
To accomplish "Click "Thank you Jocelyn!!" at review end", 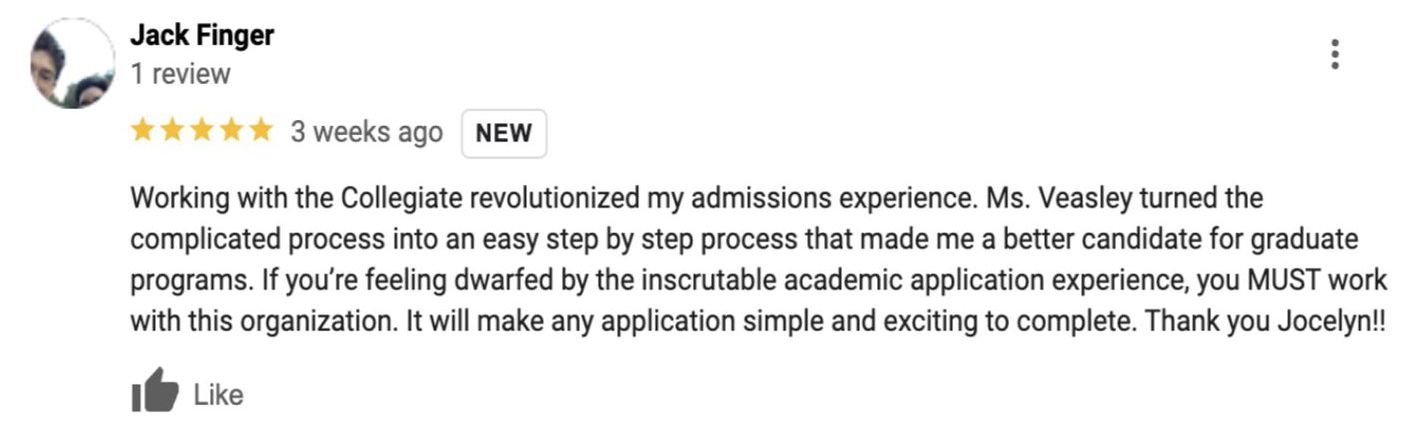I will click(1265, 322).
